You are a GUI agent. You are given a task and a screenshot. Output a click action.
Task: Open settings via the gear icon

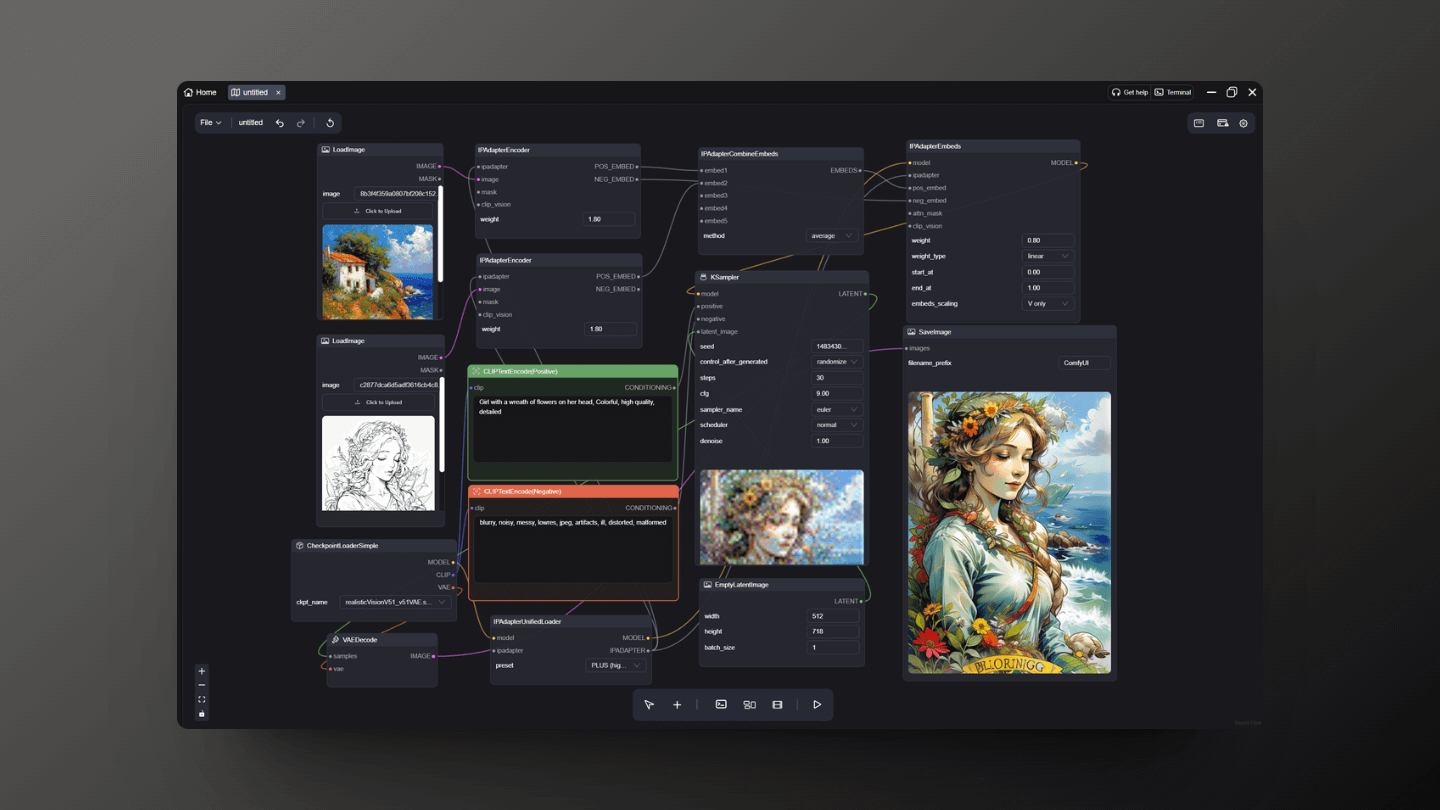[x=1244, y=123]
